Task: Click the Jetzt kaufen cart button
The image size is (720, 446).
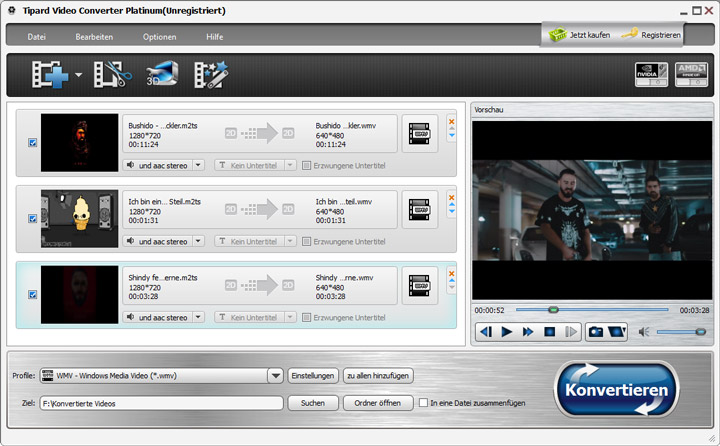Action: click(x=579, y=35)
